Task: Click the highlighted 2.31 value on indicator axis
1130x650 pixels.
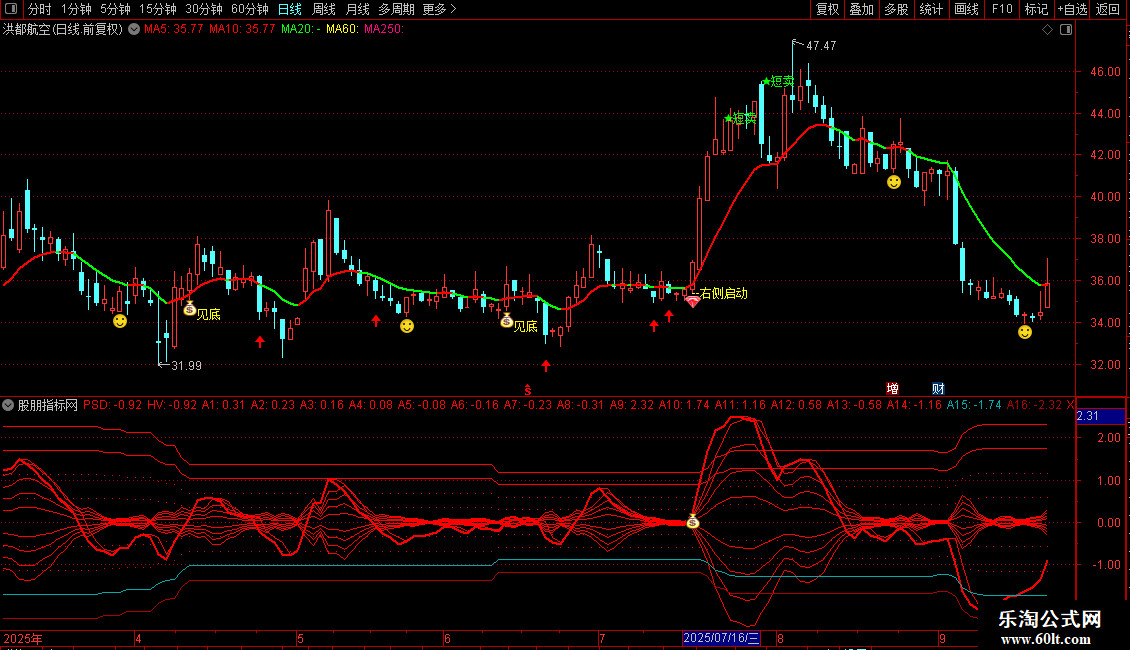Action: click(x=1100, y=416)
